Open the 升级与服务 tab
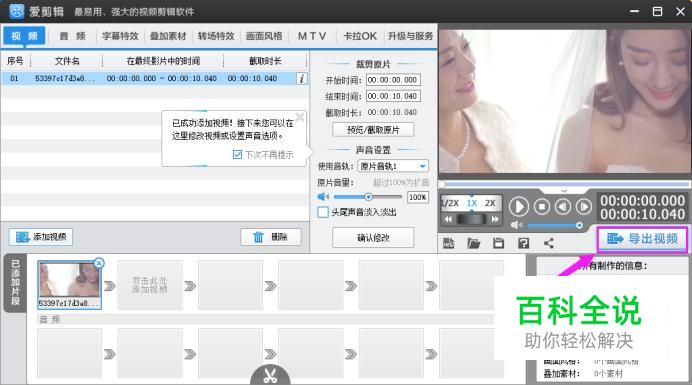Image resolution: width=692 pixels, height=385 pixels. click(x=410, y=36)
